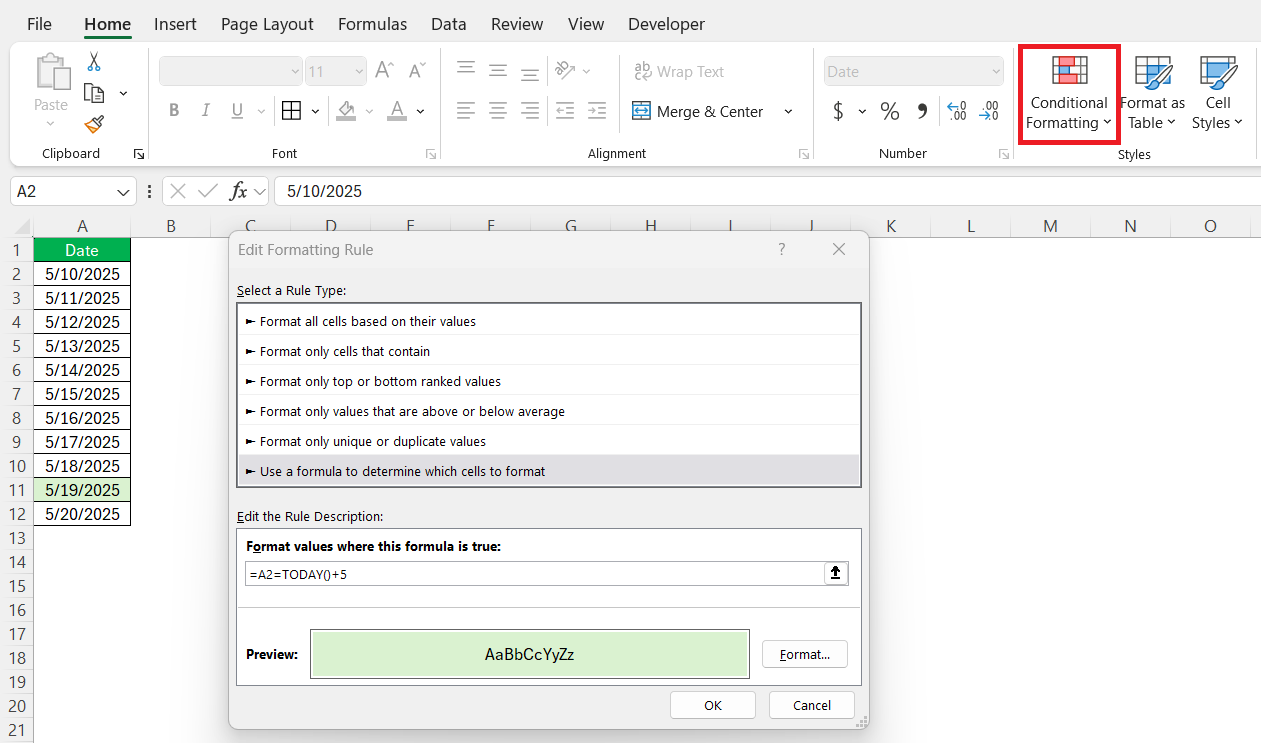Apply Comma Style format
1261x743 pixels.
coord(921,111)
